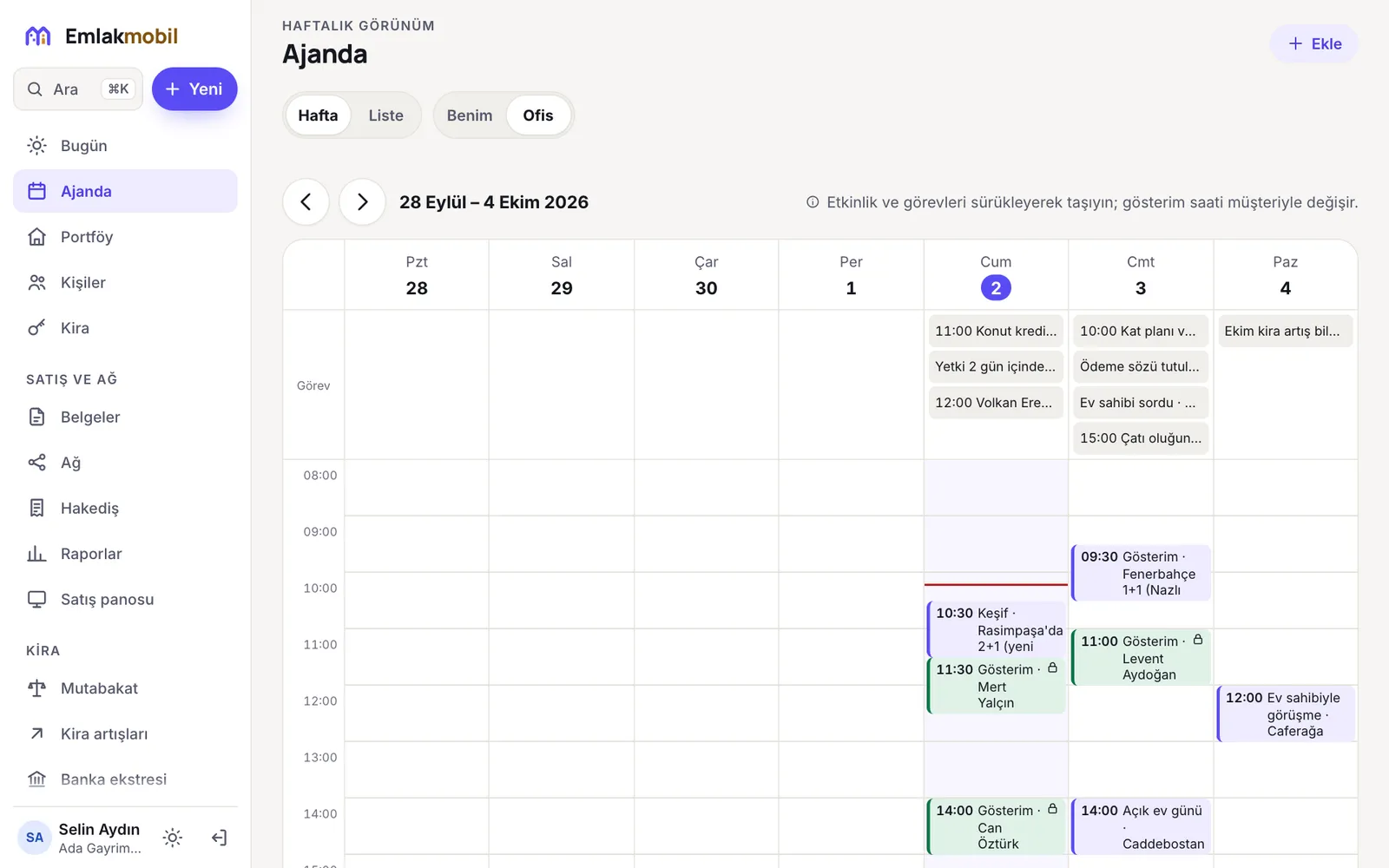The height and width of the screenshot is (868, 1389).
Task: Open the 10:00 Kat planı task
Action: pyautogui.click(x=1141, y=331)
